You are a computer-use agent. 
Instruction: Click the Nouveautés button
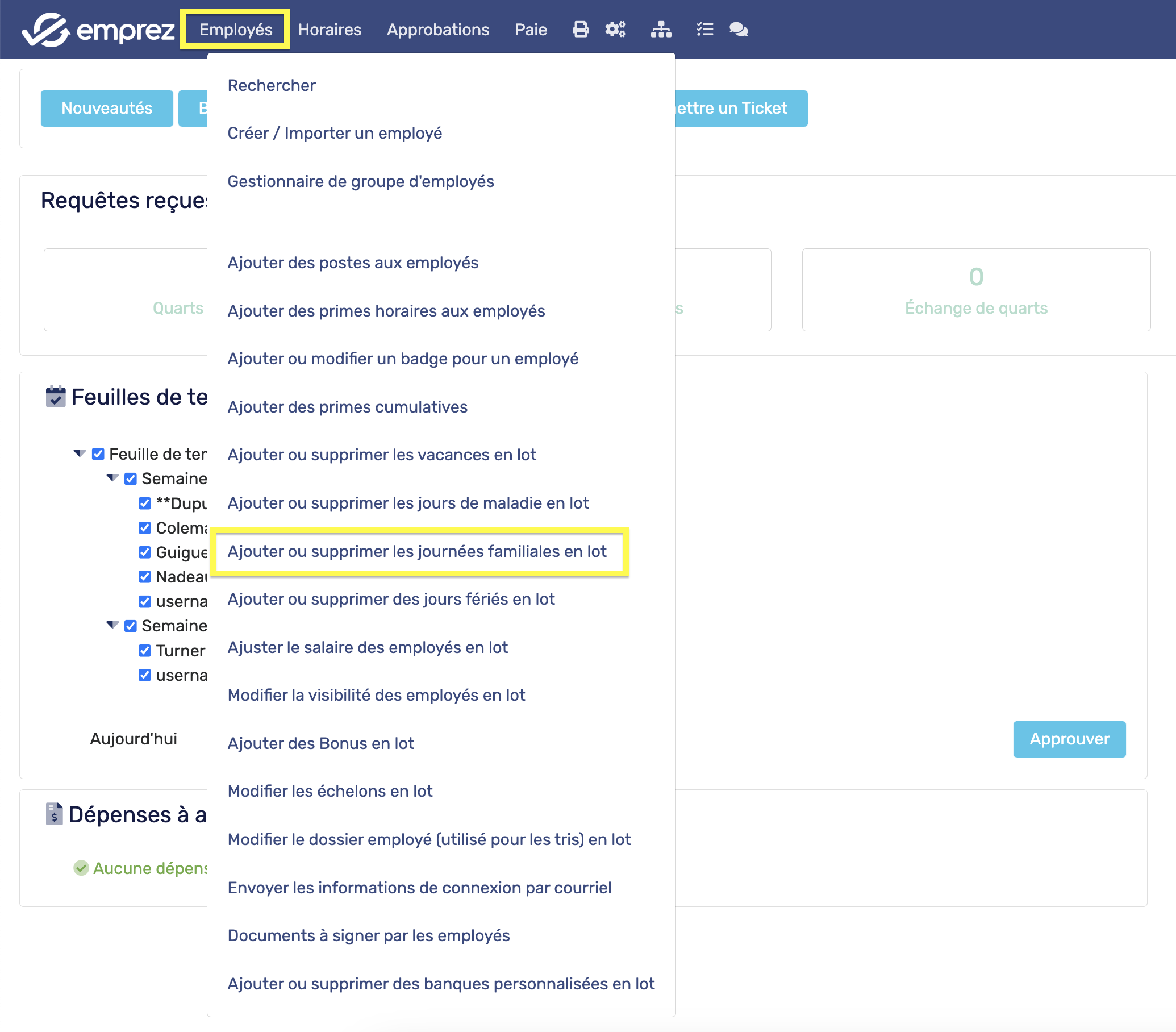click(x=106, y=108)
